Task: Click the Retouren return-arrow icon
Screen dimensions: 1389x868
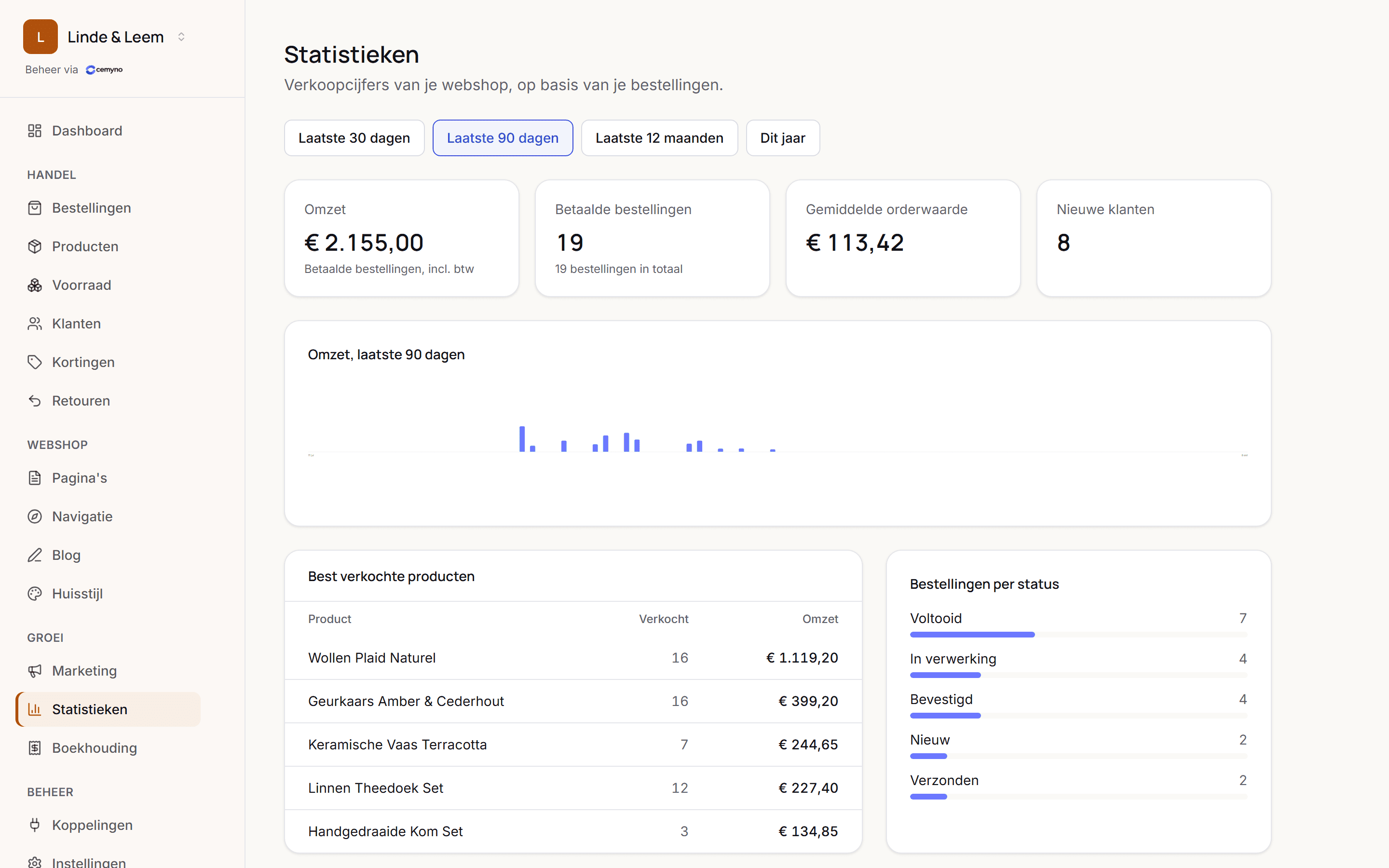Action: click(x=34, y=401)
